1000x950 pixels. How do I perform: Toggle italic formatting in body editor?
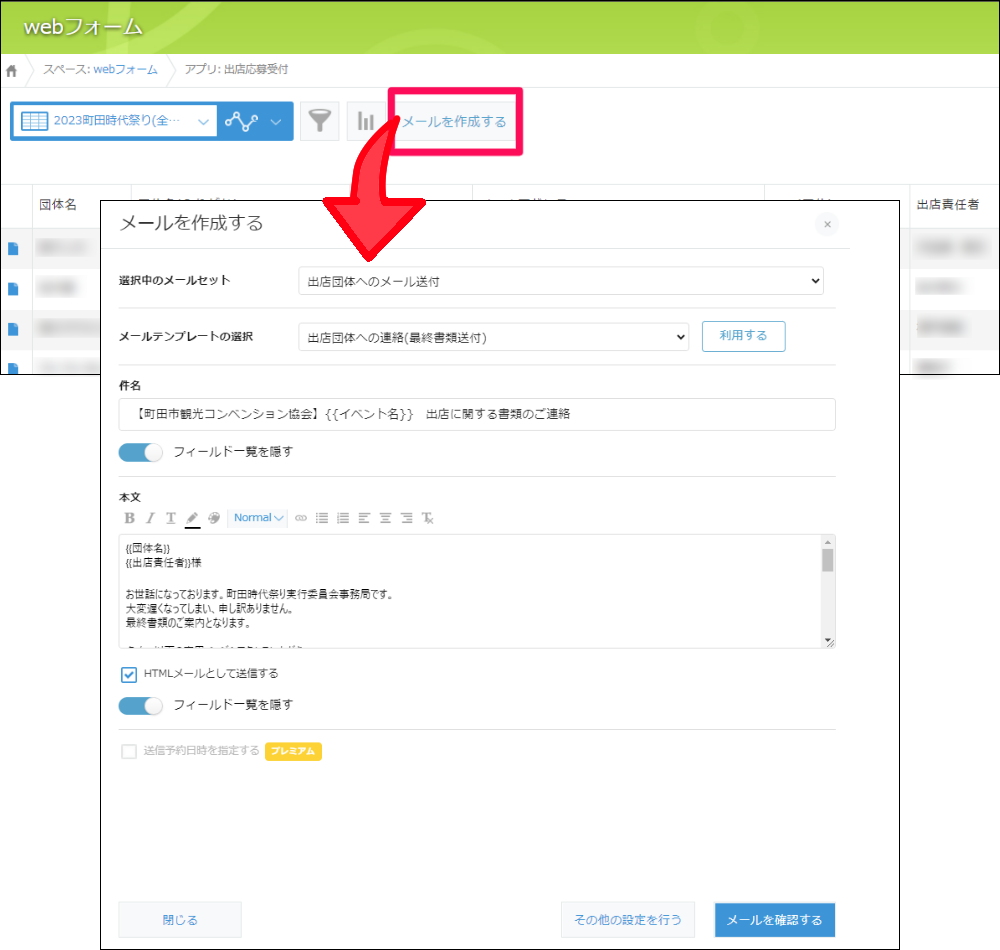151,518
